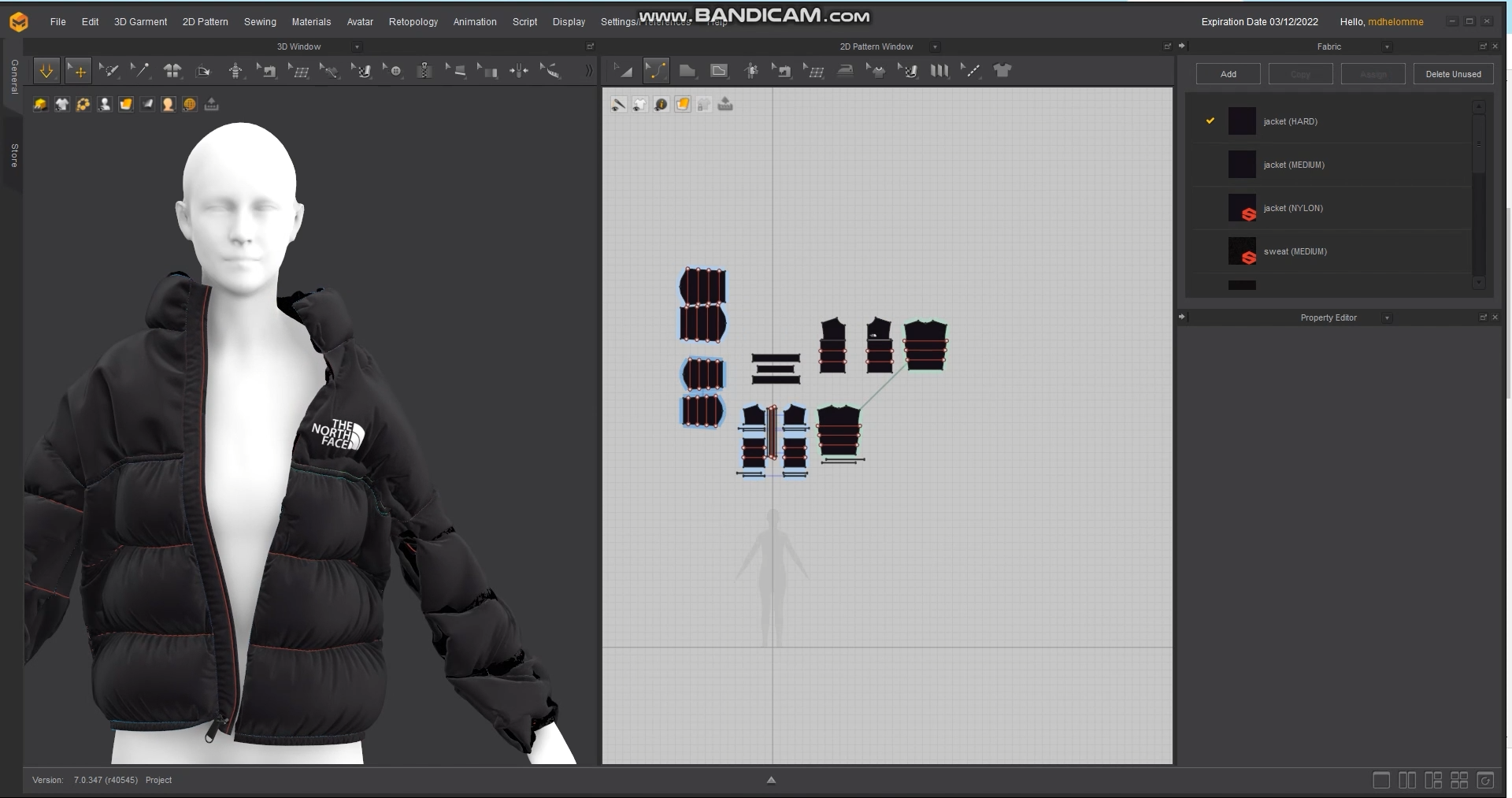Click the t-shirt icon at the end of the 2D toolbar

(x=1002, y=71)
